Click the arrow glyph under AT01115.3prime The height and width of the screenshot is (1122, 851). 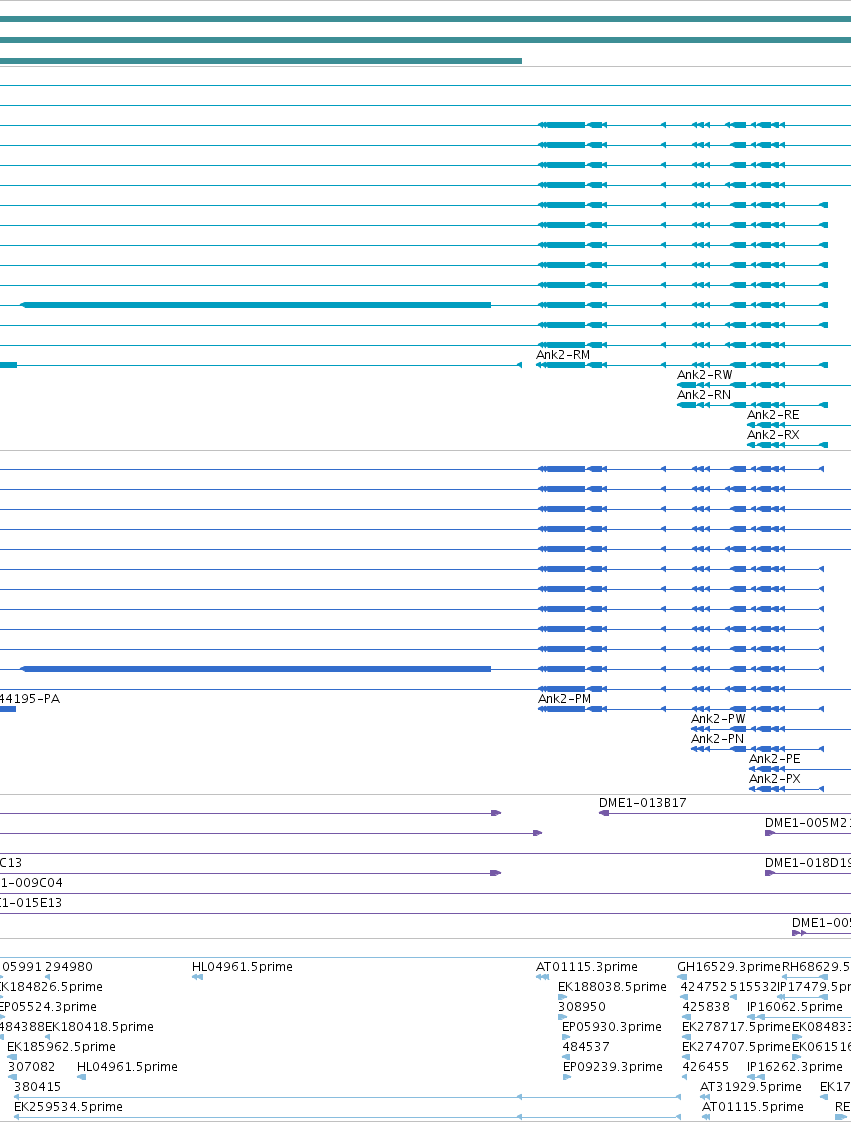pos(543,977)
